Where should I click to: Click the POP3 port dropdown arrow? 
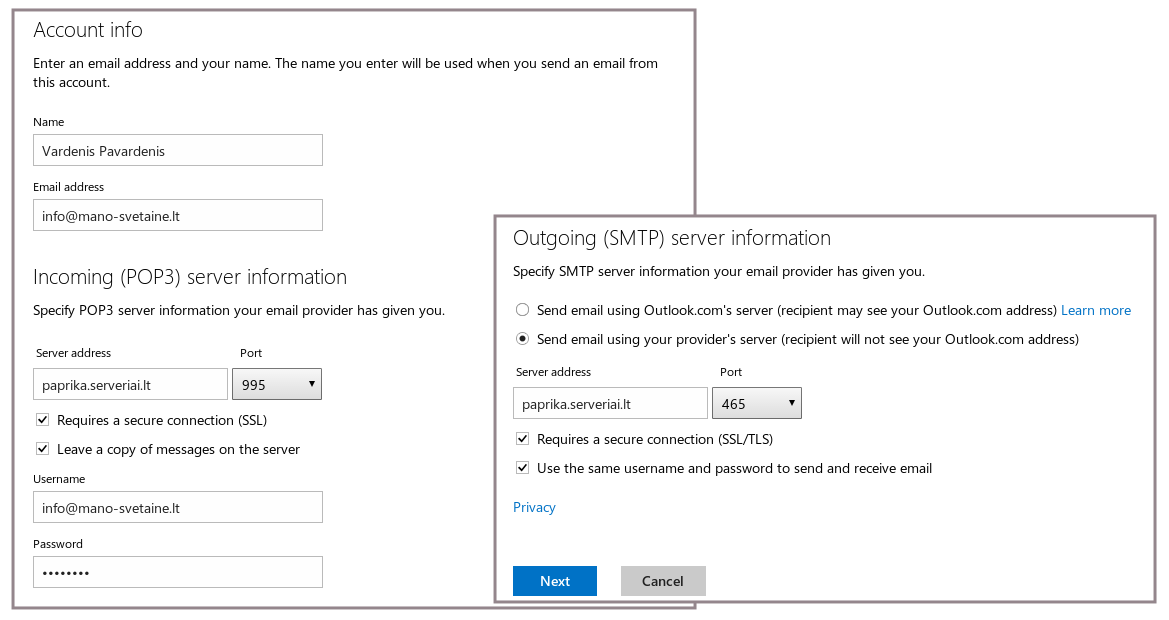(312, 384)
